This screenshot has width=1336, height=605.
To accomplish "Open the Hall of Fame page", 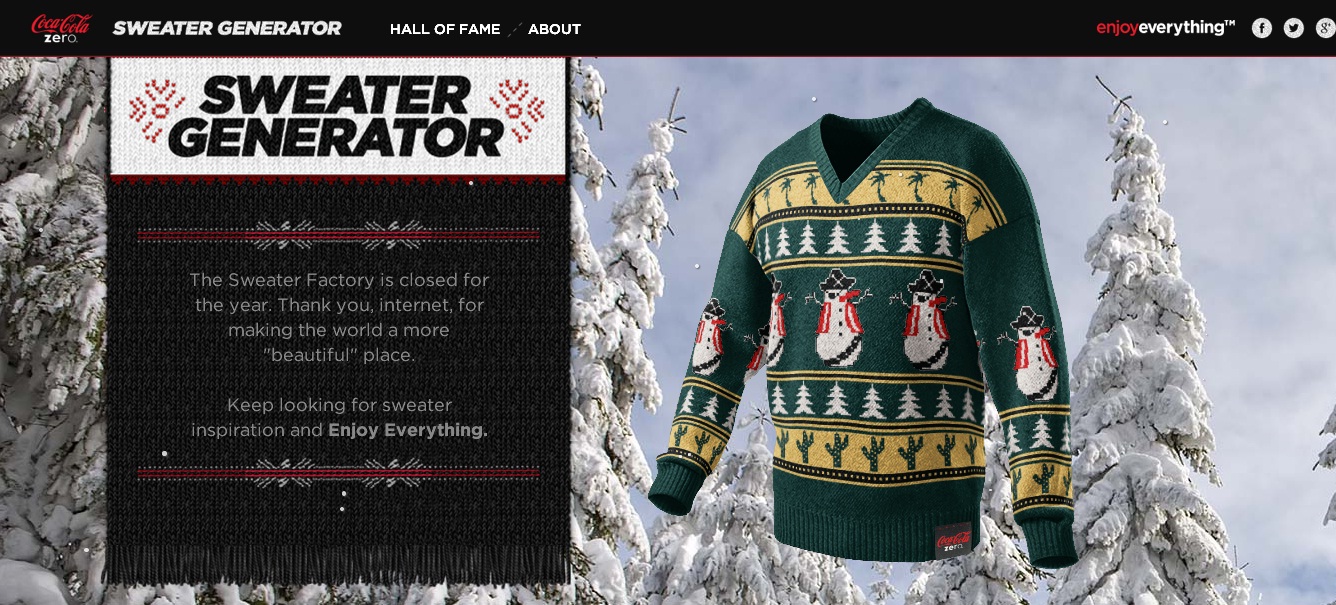I will [445, 29].
